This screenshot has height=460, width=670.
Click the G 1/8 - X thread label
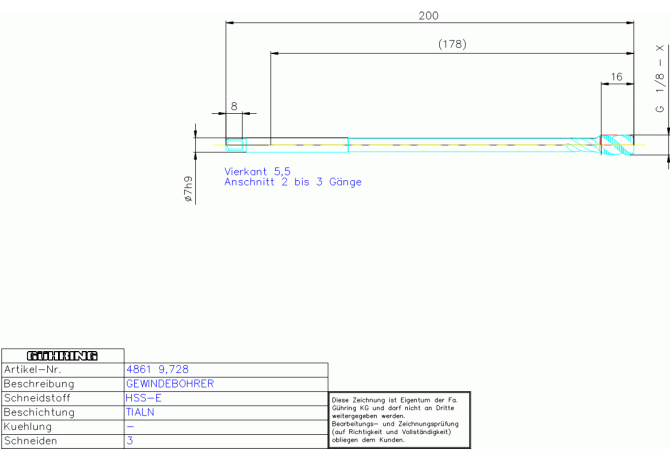point(660,78)
